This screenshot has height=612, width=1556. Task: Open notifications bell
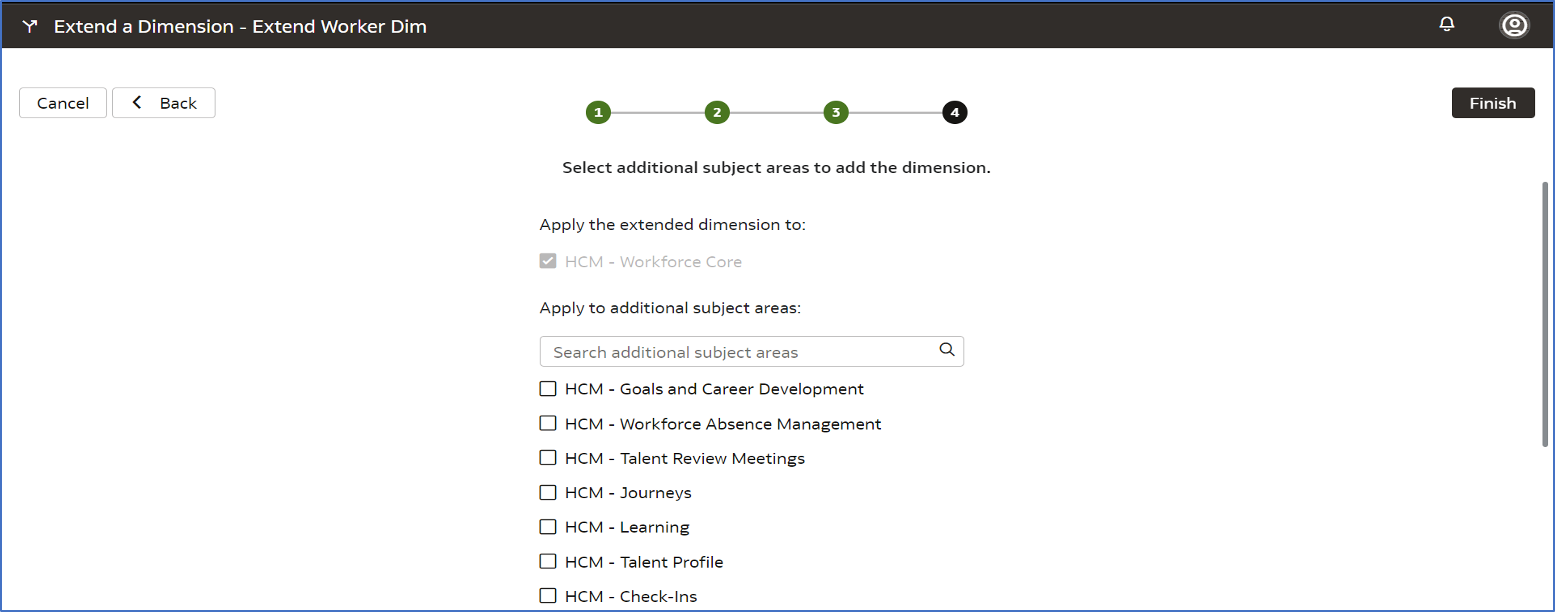coord(1446,24)
